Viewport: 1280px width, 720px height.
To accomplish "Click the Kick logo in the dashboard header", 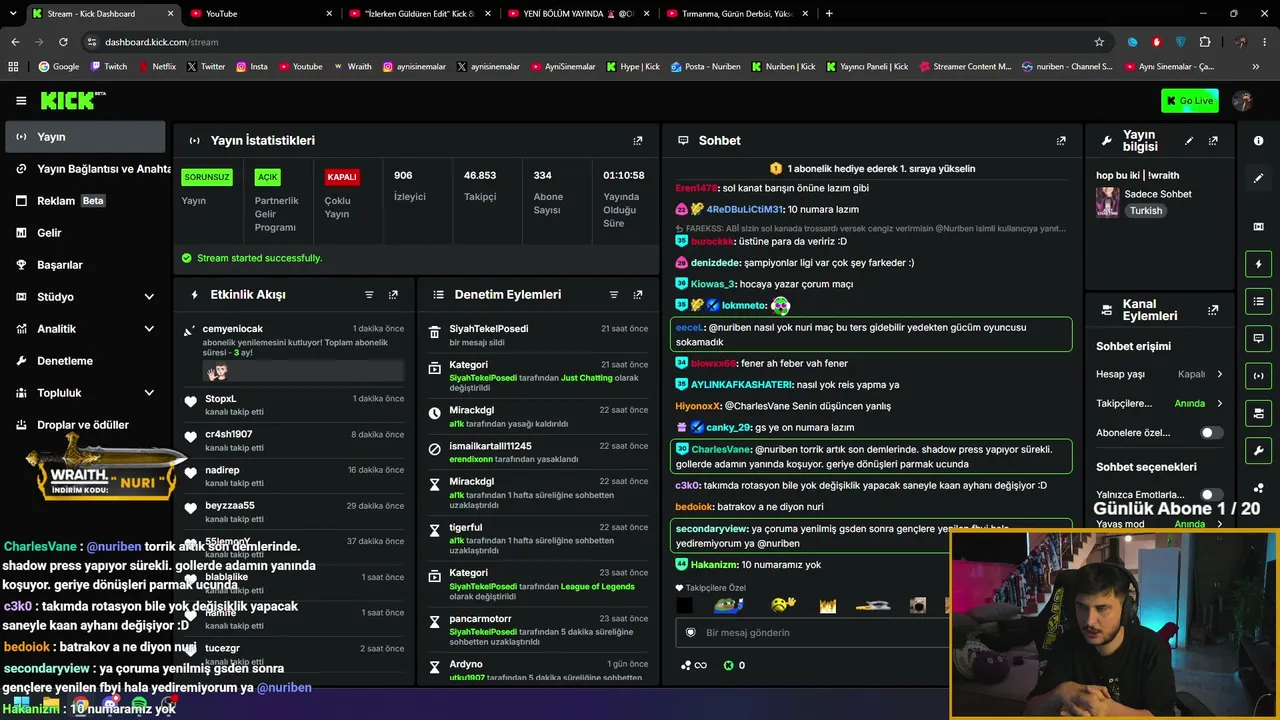I will (73, 100).
